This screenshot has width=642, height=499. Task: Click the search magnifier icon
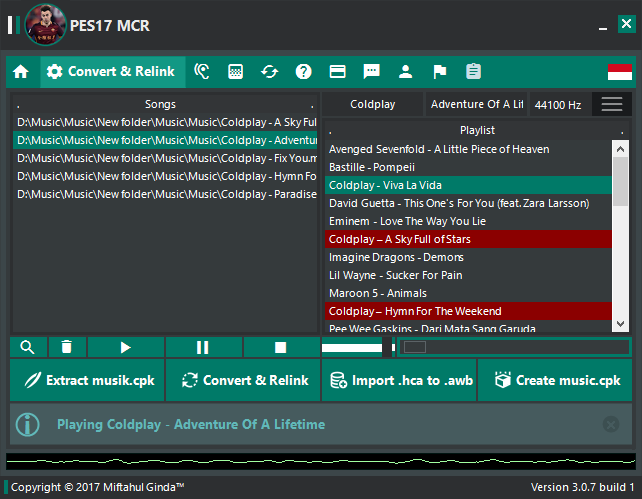point(27,348)
